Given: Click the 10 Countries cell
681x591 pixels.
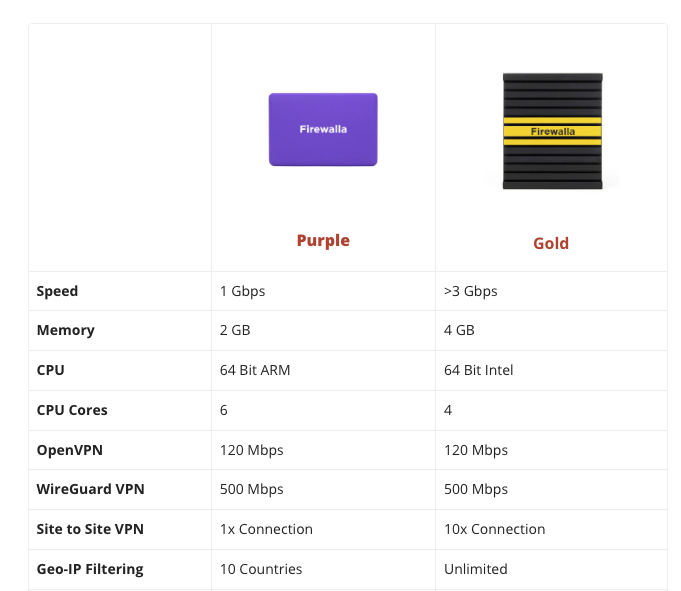Looking at the screenshot, I should click(261, 569).
